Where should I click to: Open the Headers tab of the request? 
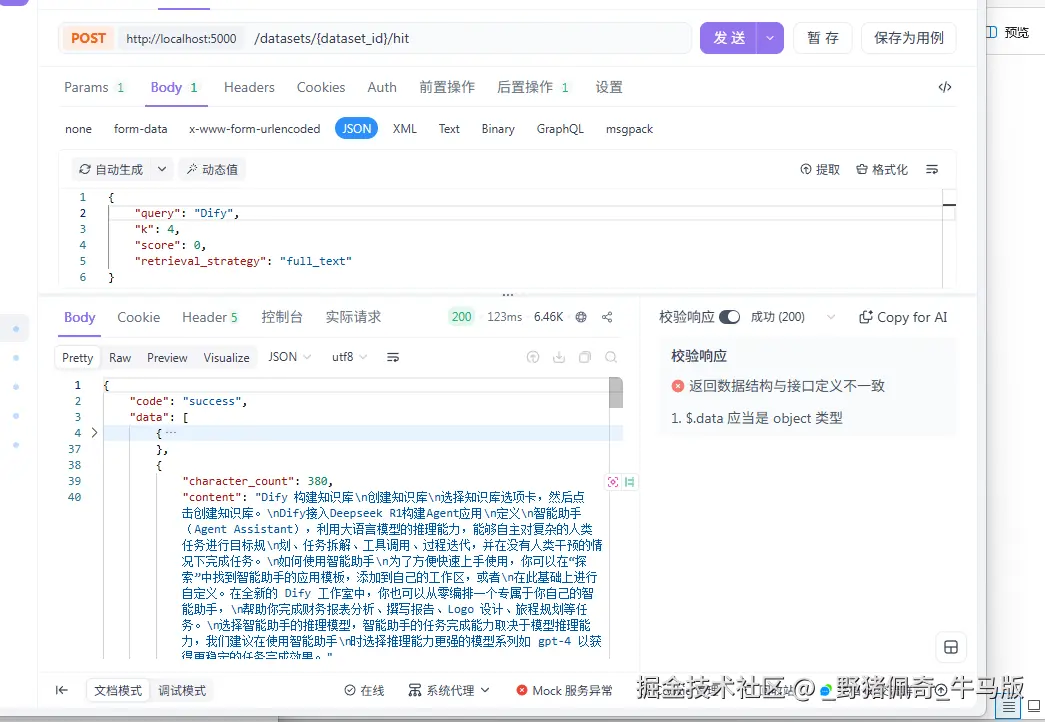[248, 87]
